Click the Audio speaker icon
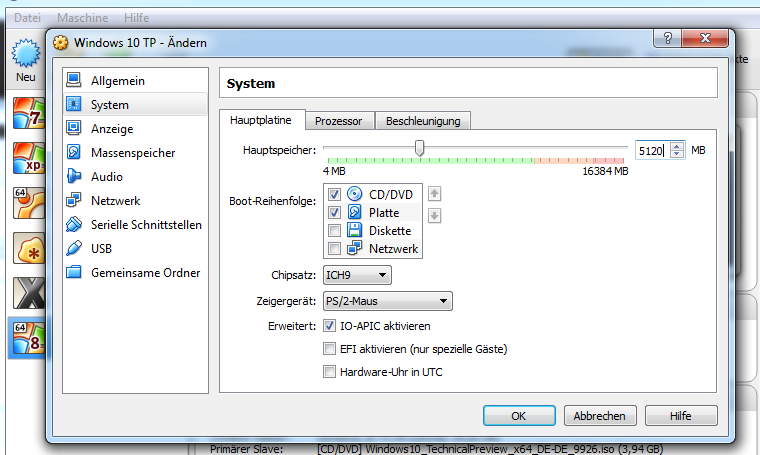The width and height of the screenshot is (760, 455). [x=74, y=176]
